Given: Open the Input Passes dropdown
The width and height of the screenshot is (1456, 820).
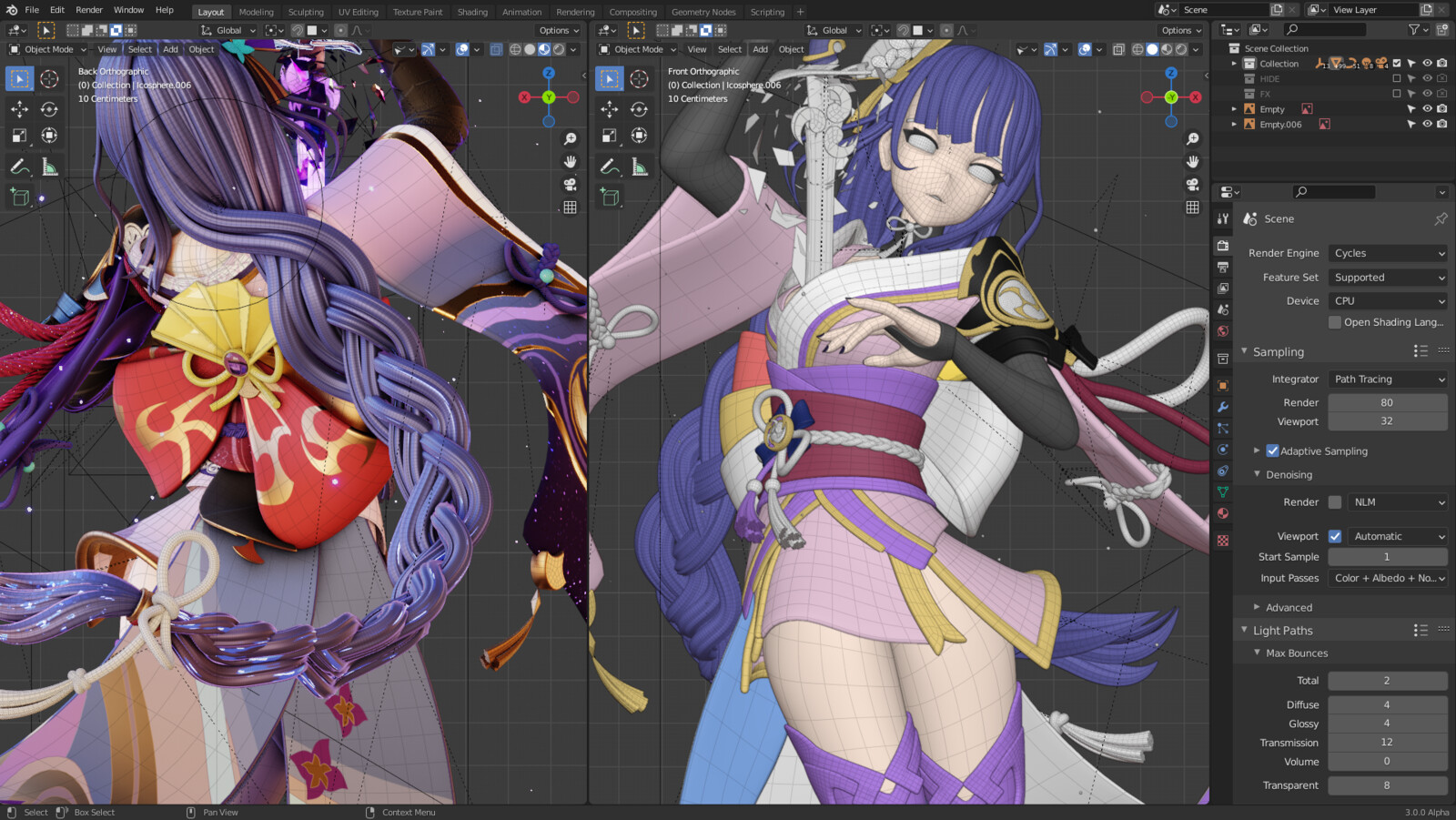Looking at the screenshot, I should 1388,578.
